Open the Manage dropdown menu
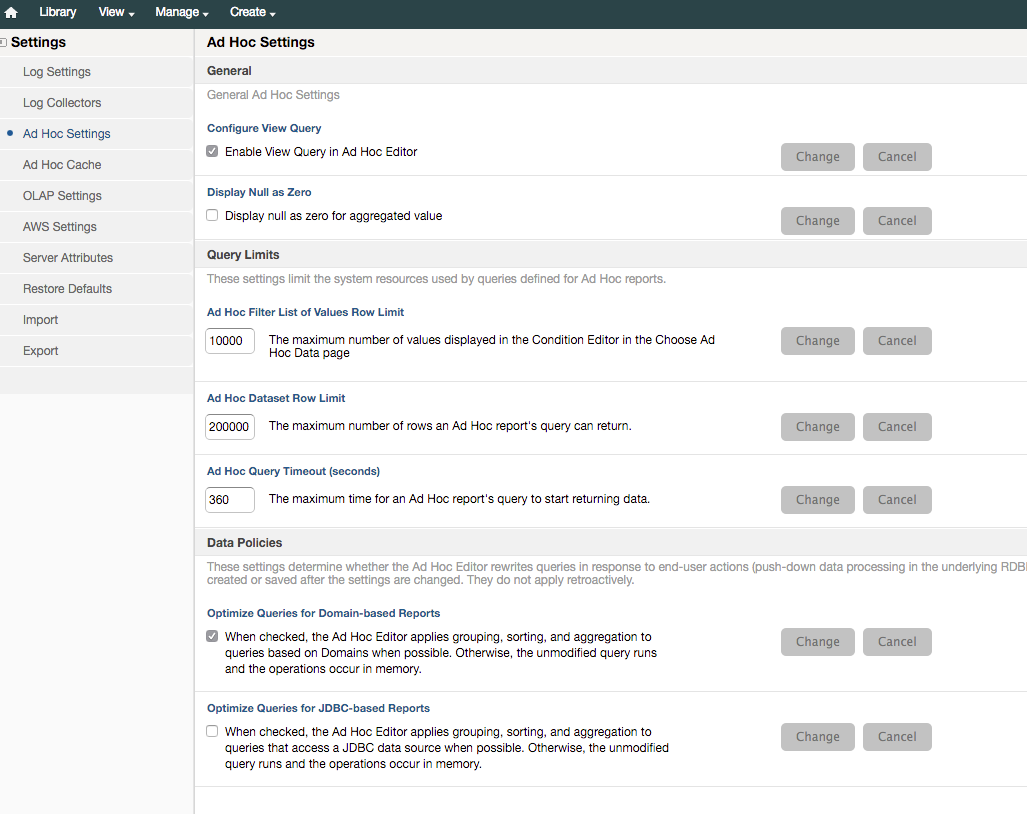 click(x=178, y=12)
